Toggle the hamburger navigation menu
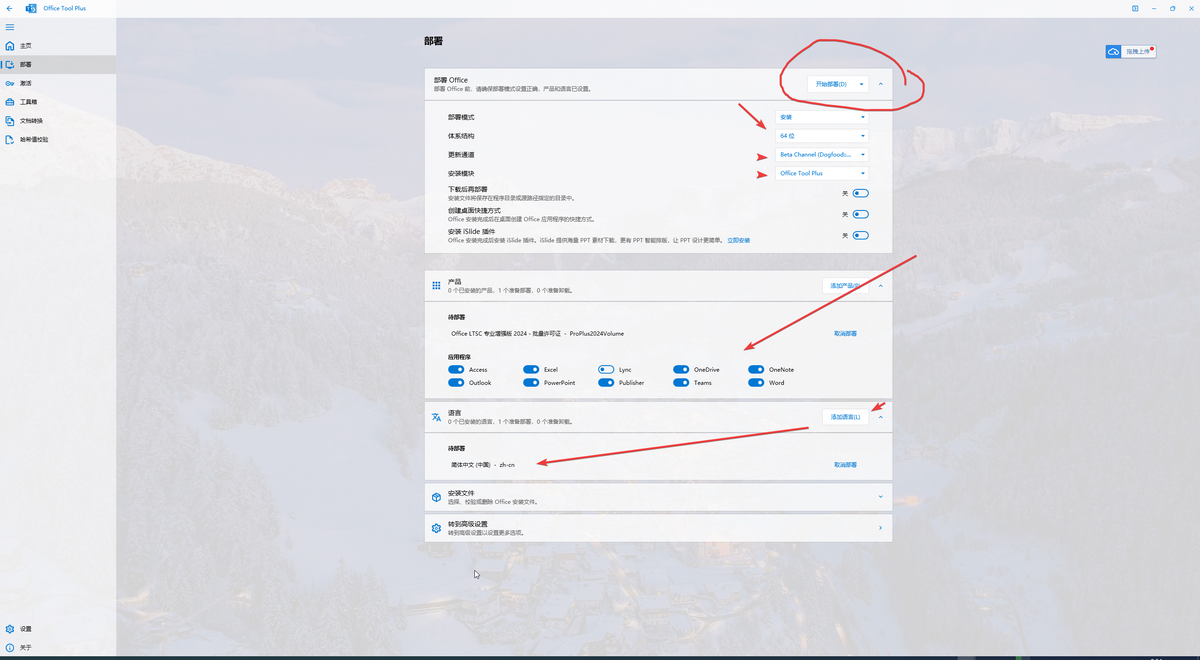Viewport: 1200px width, 660px height. click(x=10, y=27)
